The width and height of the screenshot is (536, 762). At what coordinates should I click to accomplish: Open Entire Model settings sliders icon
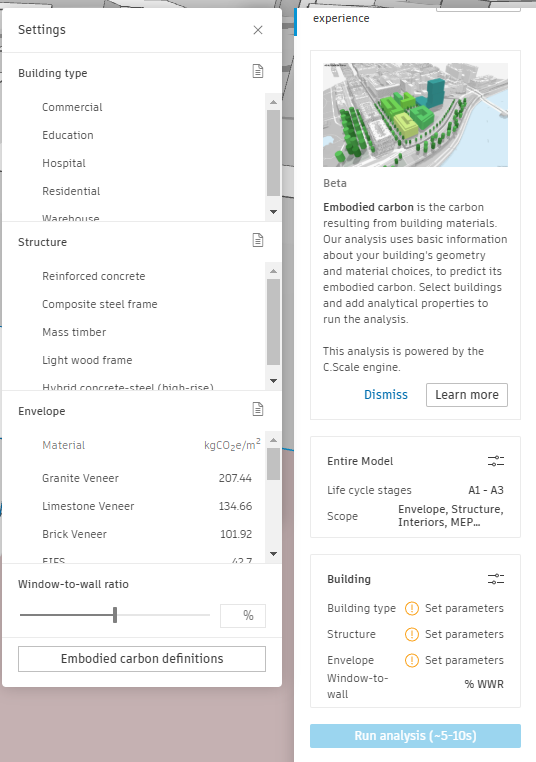coord(496,461)
